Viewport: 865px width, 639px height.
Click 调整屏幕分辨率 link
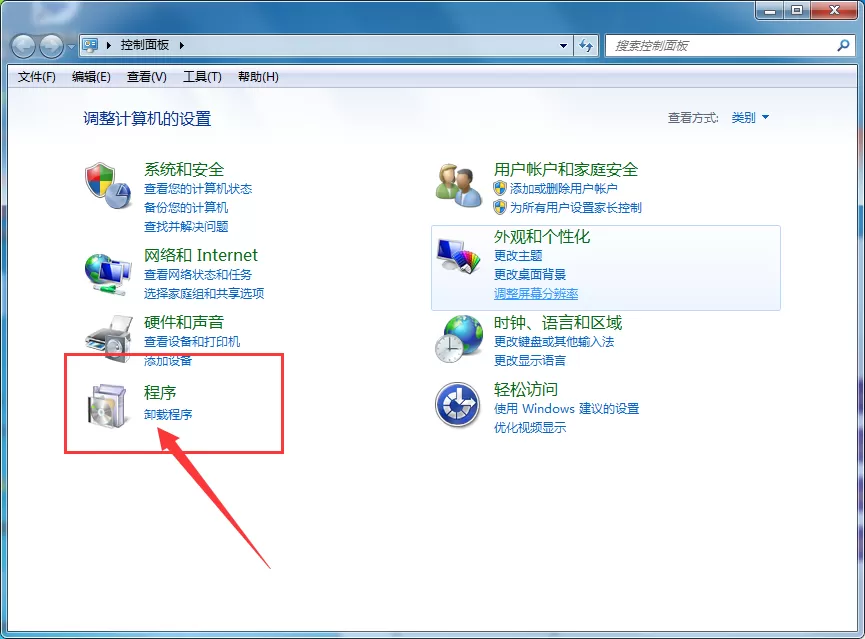(x=536, y=294)
